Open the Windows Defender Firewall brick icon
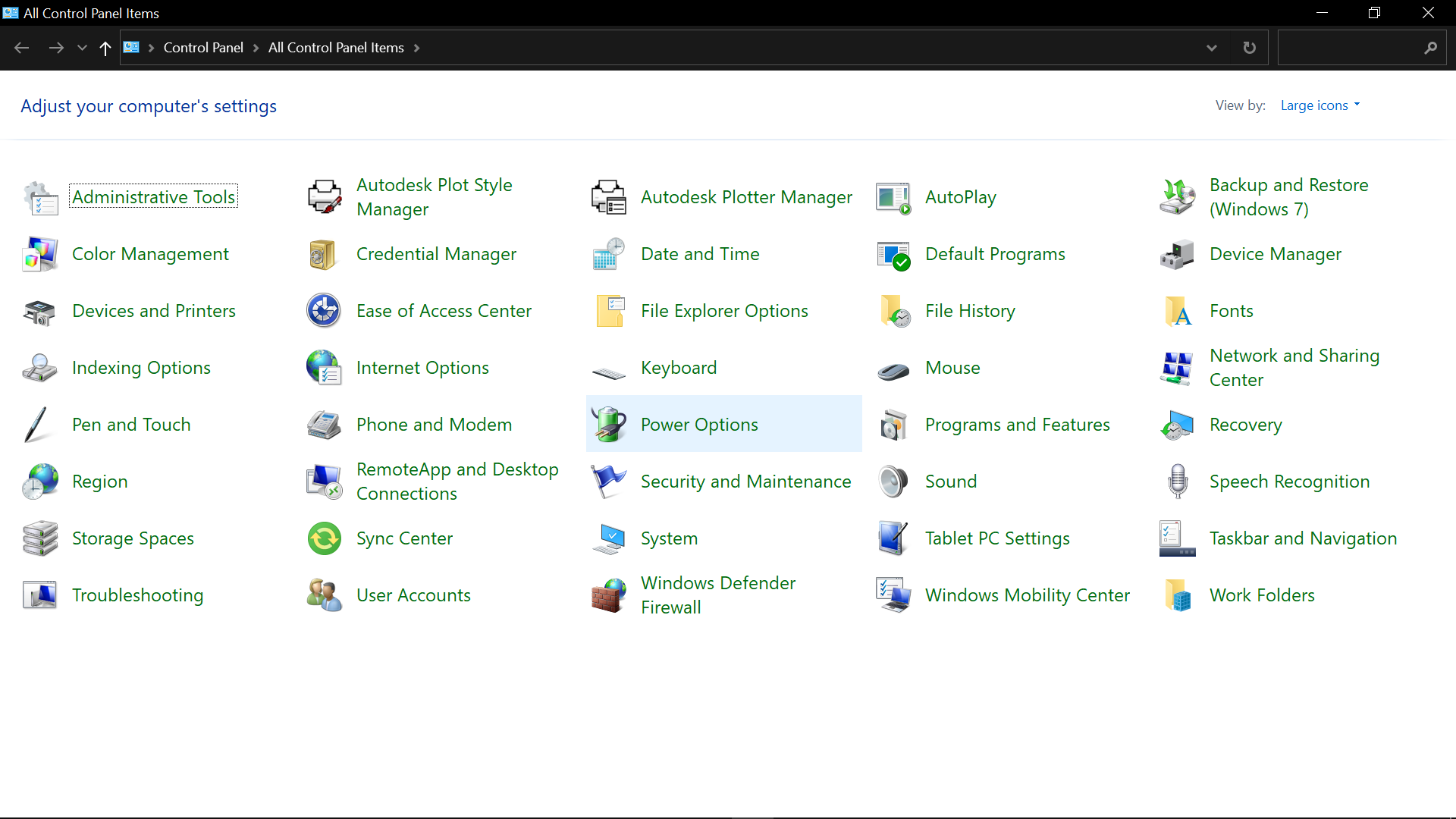The height and width of the screenshot is (819, 1456). pos(609,595)
